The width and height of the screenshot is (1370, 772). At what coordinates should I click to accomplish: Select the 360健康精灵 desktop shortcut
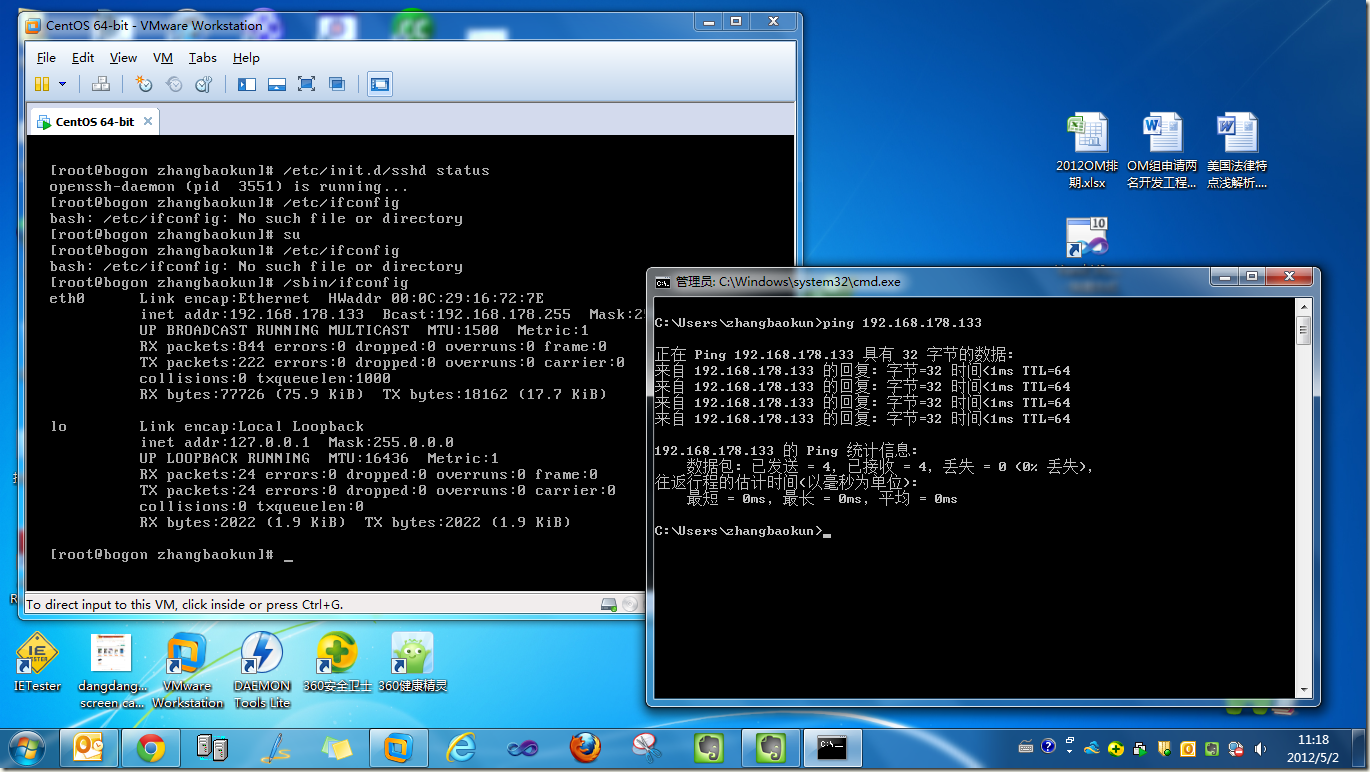(x=412, y=662)
